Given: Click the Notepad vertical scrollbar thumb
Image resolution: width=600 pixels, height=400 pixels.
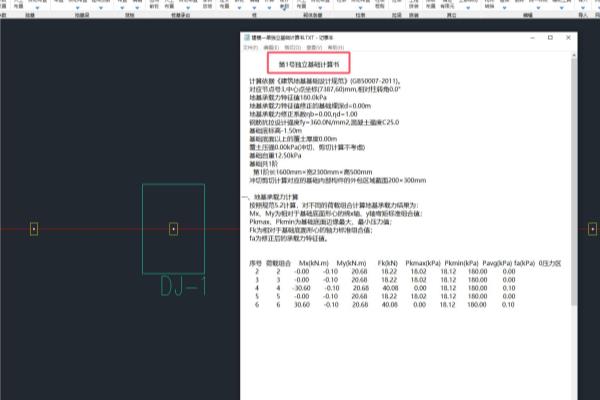Looking at the screenshot, I should tap(574, 182).
